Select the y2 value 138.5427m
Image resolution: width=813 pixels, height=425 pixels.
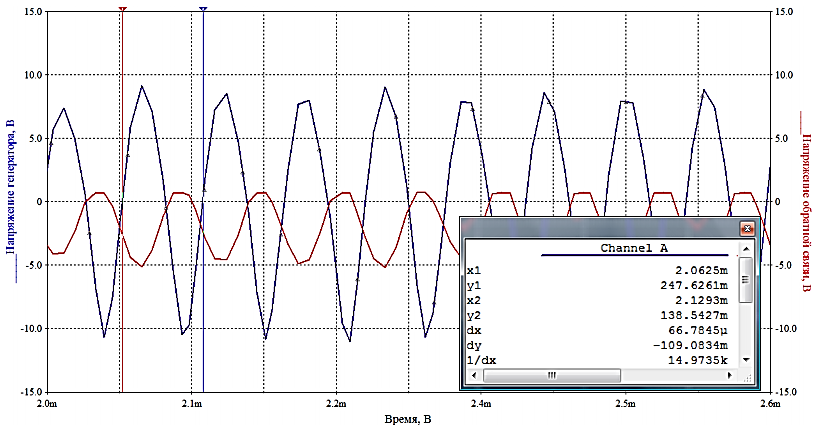[x=694, y=316]
